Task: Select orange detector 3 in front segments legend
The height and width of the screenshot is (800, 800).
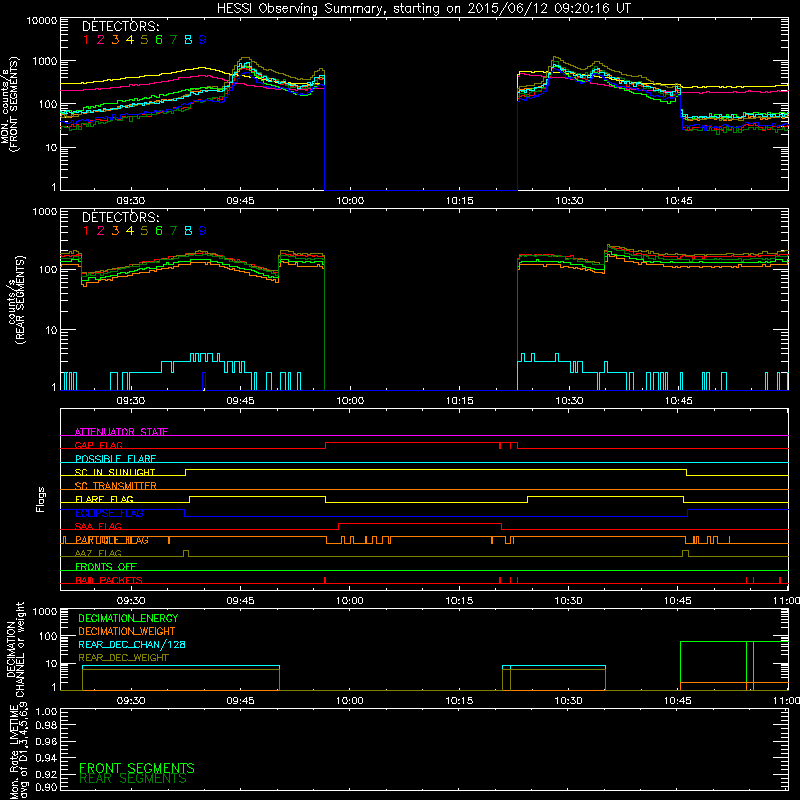Action: [115, 40]
